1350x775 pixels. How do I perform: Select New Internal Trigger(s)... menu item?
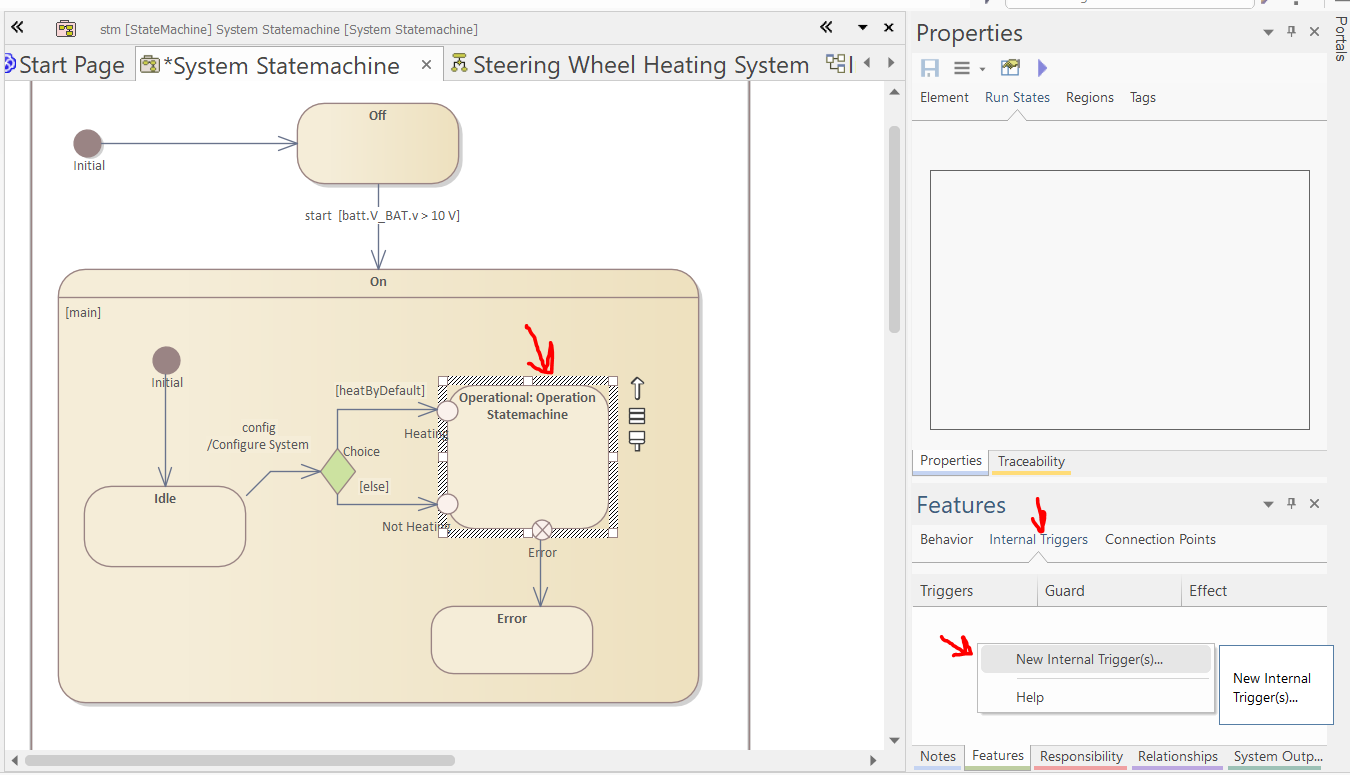click(x=1089, y=659)
